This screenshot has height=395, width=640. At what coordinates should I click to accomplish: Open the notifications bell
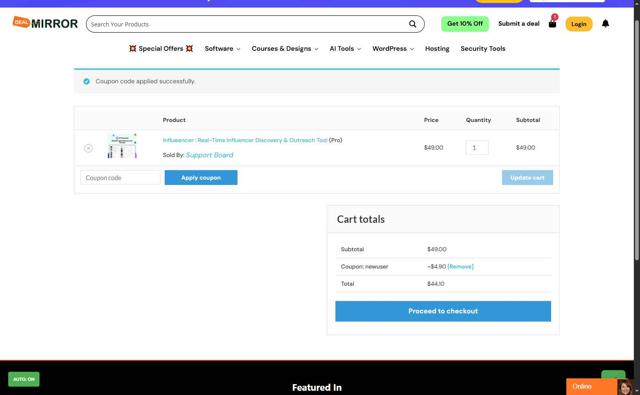(x=605, y=24)
